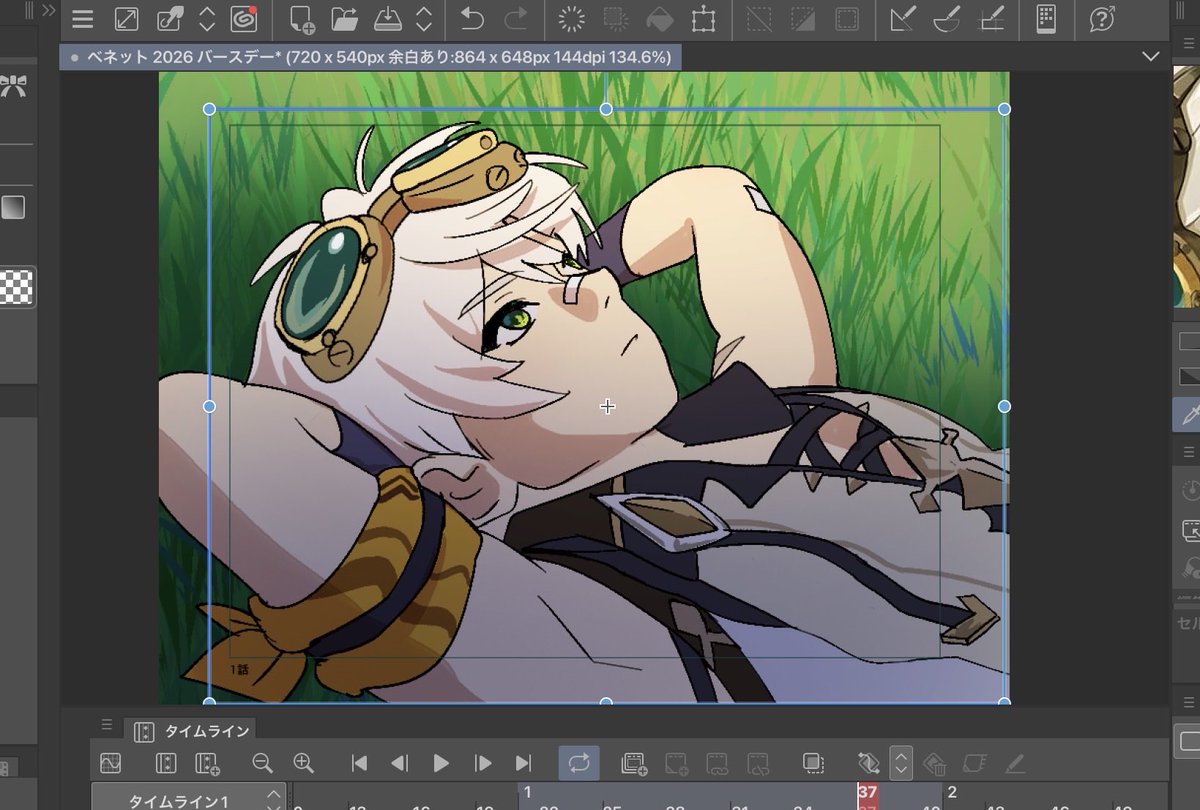
Task: Expand the collapsed left panel double arrows
Action: tap(48, 11)
